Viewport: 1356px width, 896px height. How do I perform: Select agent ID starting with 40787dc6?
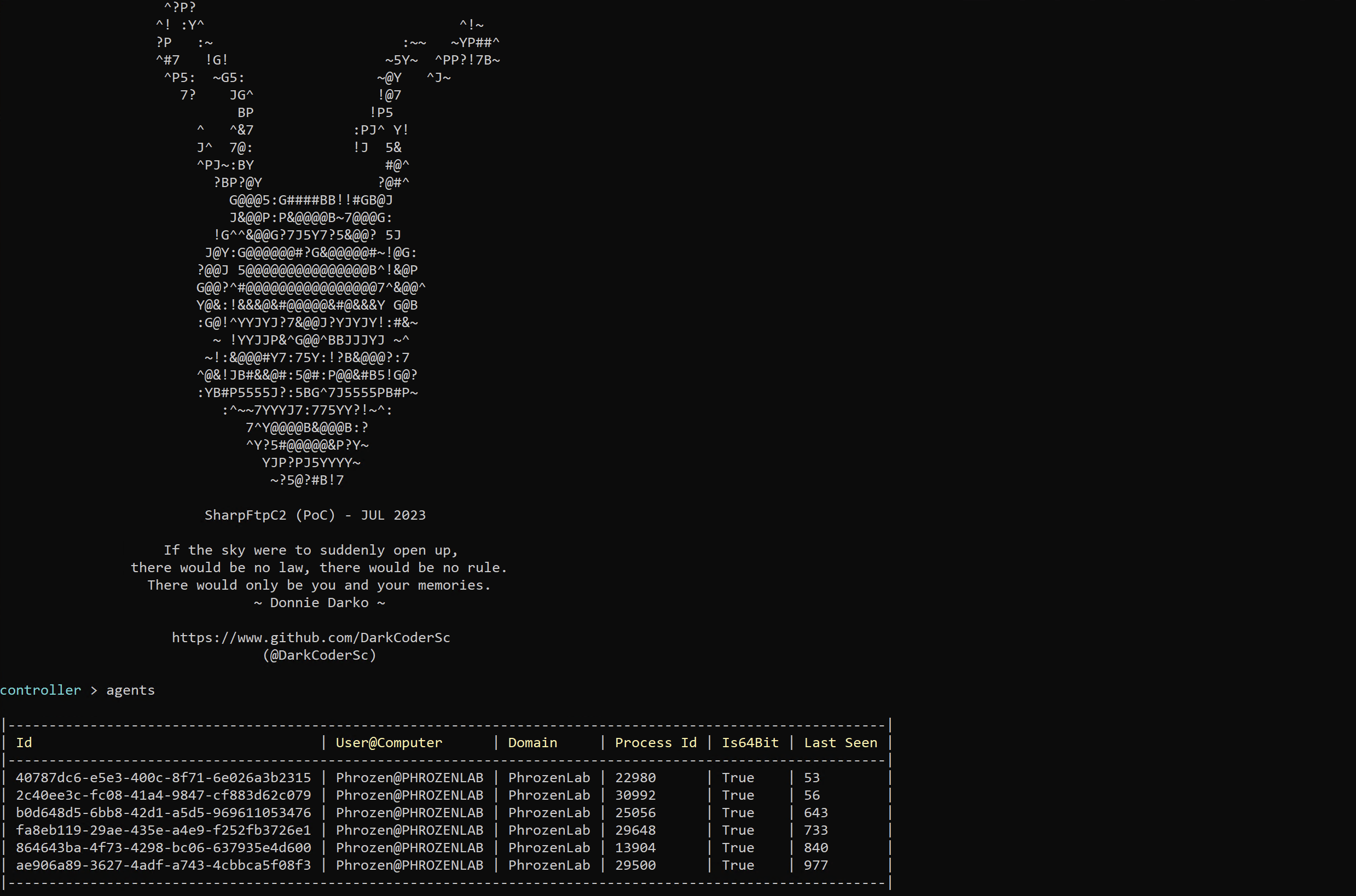click(164, 778)
